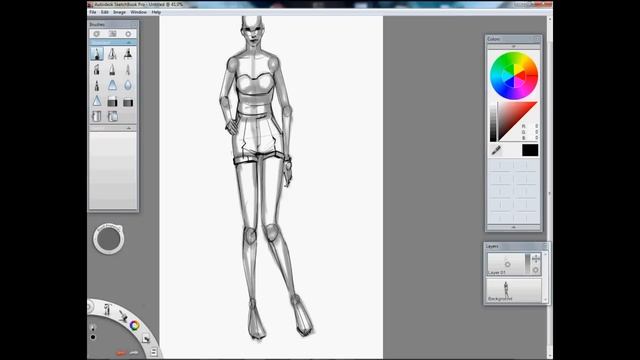Click the edit tools icon on the lagoon
640x360 pixels.
146,339
